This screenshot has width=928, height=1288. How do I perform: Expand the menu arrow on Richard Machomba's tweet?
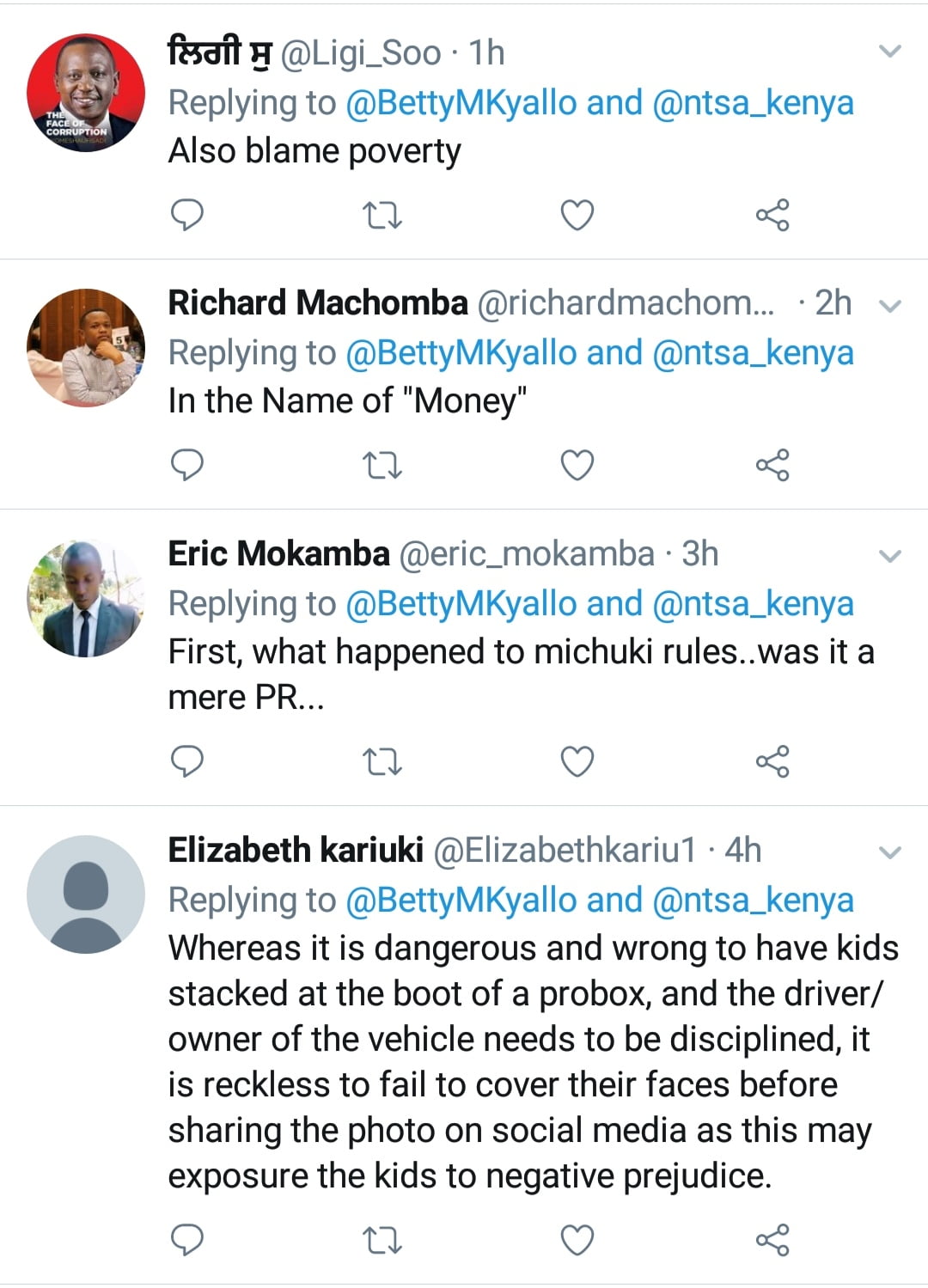[x=891, y=305]
